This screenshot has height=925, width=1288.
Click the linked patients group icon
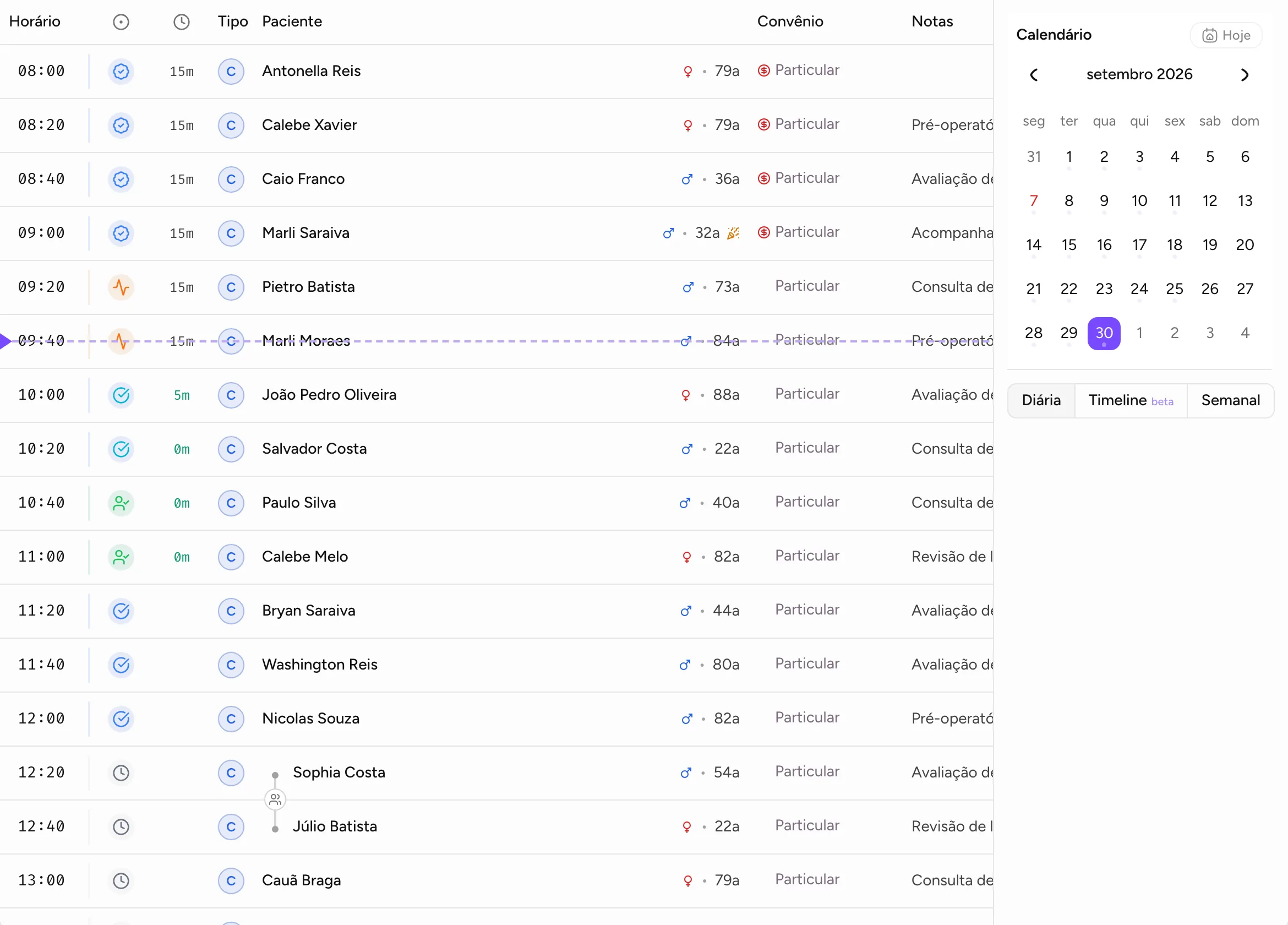point(275,800)
